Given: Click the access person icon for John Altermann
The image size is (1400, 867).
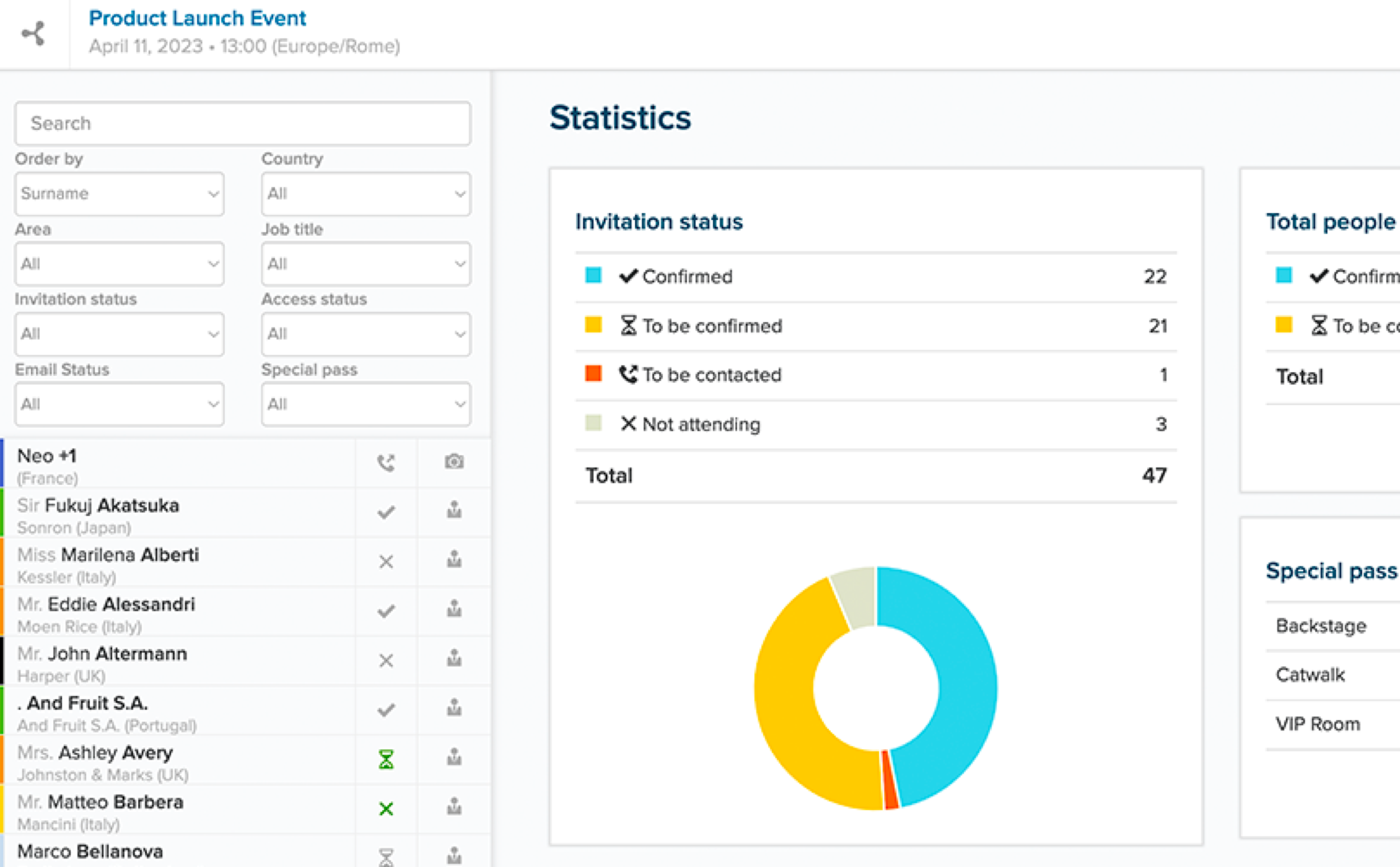Looking at the screenshot, I should [454, 658].
